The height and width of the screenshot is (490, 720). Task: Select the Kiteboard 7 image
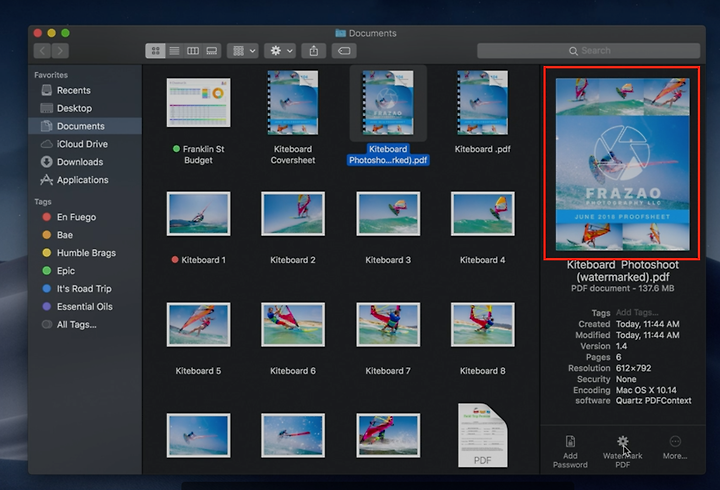pos(388,324)
